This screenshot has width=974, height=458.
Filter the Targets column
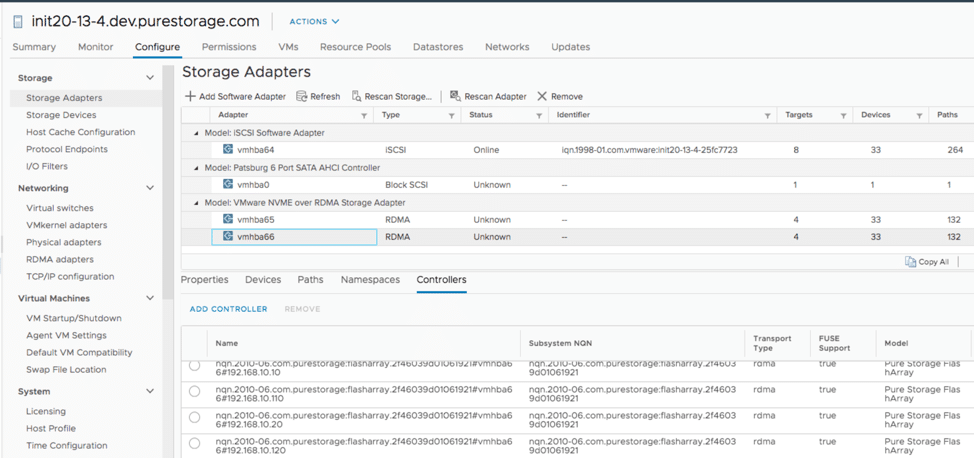click(x=844, y=116)
